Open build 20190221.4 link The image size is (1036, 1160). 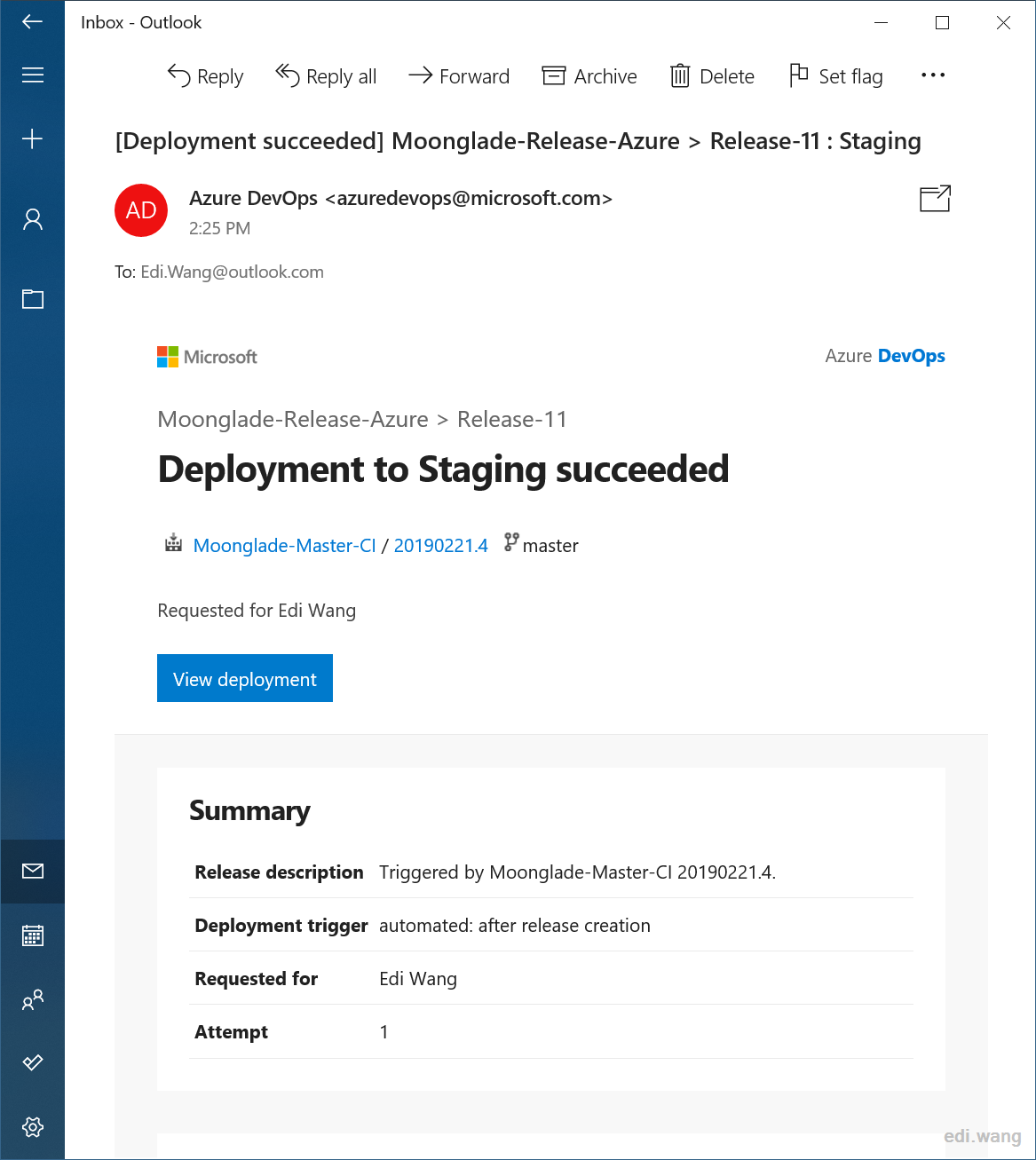coord(441,546)
